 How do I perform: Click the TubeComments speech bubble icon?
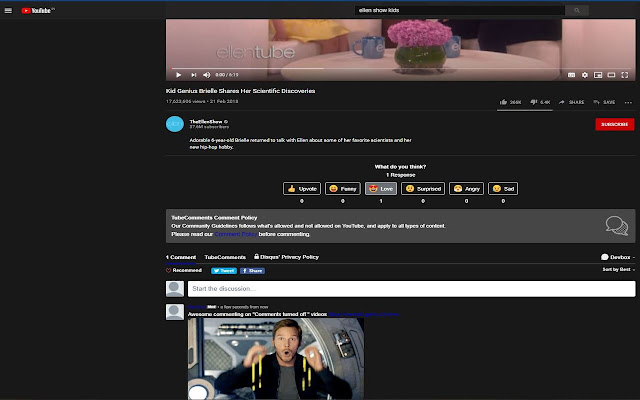(616, 226)
